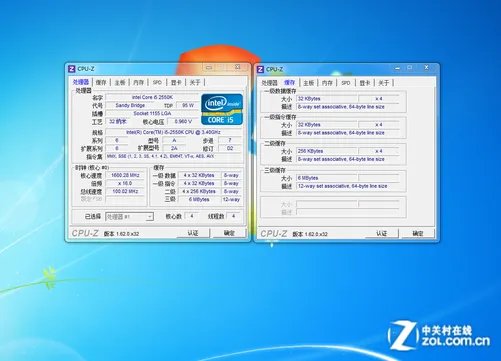This screenshot has height=361, width=501.
Task: Click 认证 button in right CPU-Z window
Action: (382, 233)
